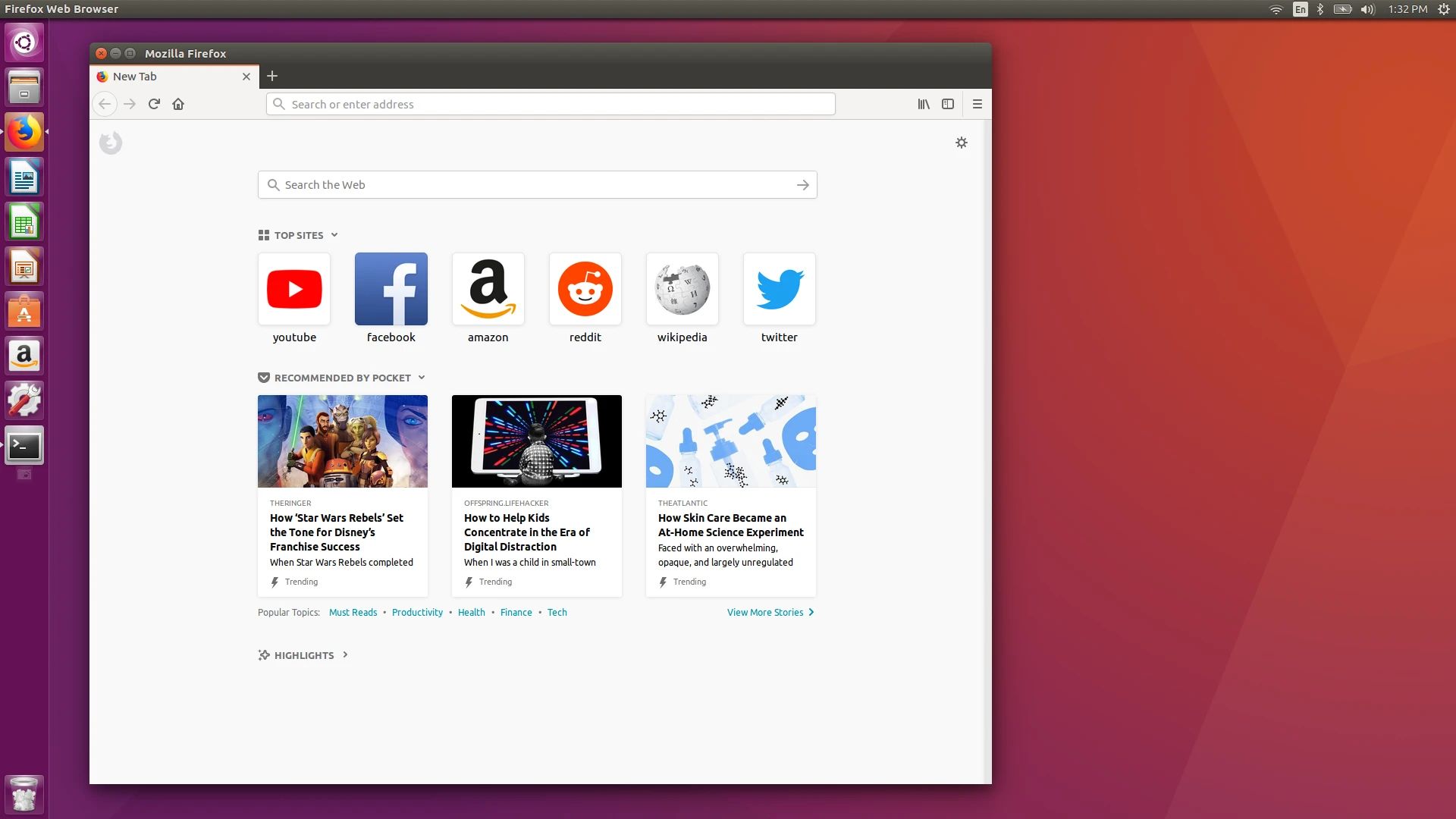Viewport: 1456px width, 819px height.
Task: Open the wikipedia top site tile
Action: 682,297
